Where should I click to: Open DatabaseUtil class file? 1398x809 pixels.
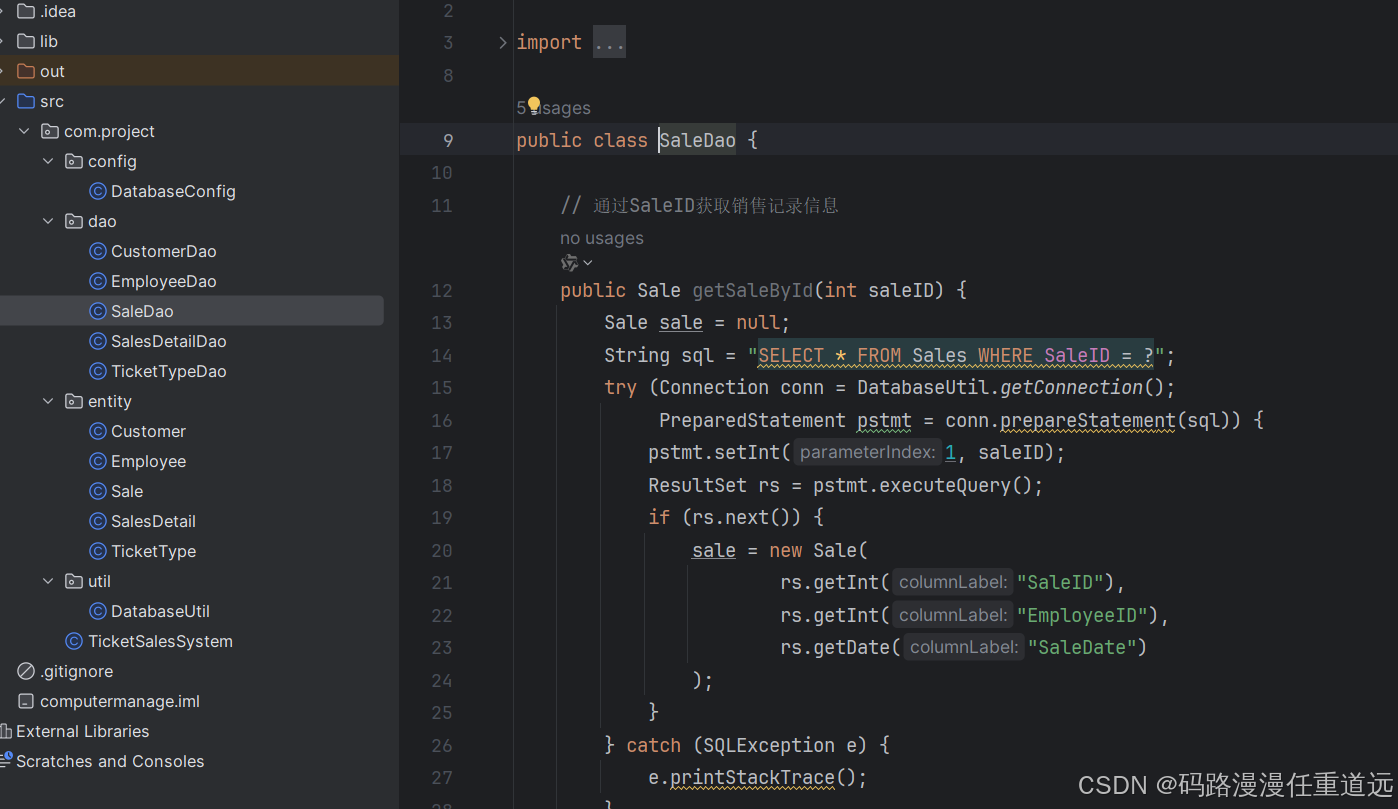160,611
